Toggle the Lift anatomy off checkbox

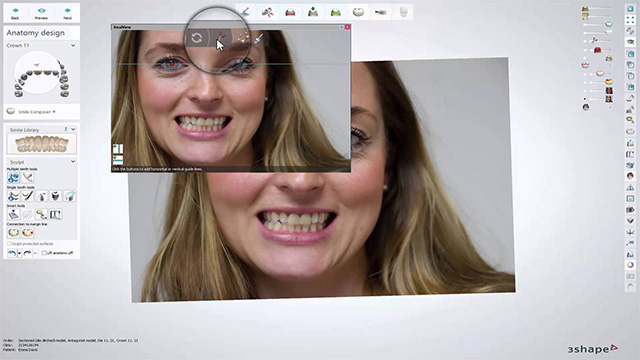44,253
